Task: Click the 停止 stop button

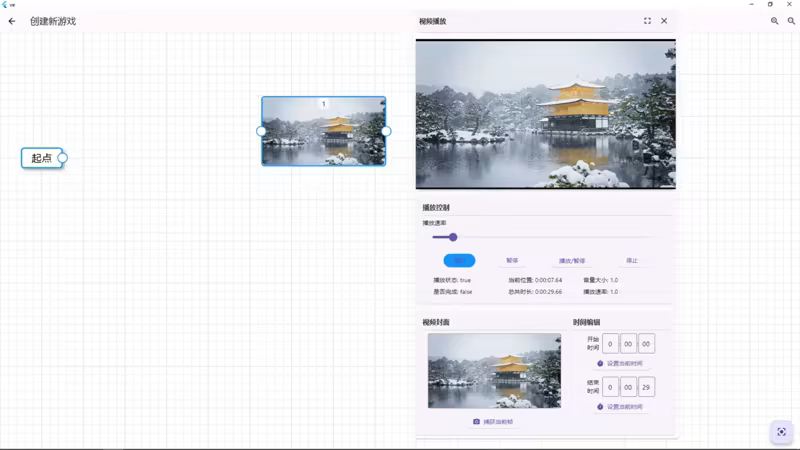Action: [x=632, y=261]
